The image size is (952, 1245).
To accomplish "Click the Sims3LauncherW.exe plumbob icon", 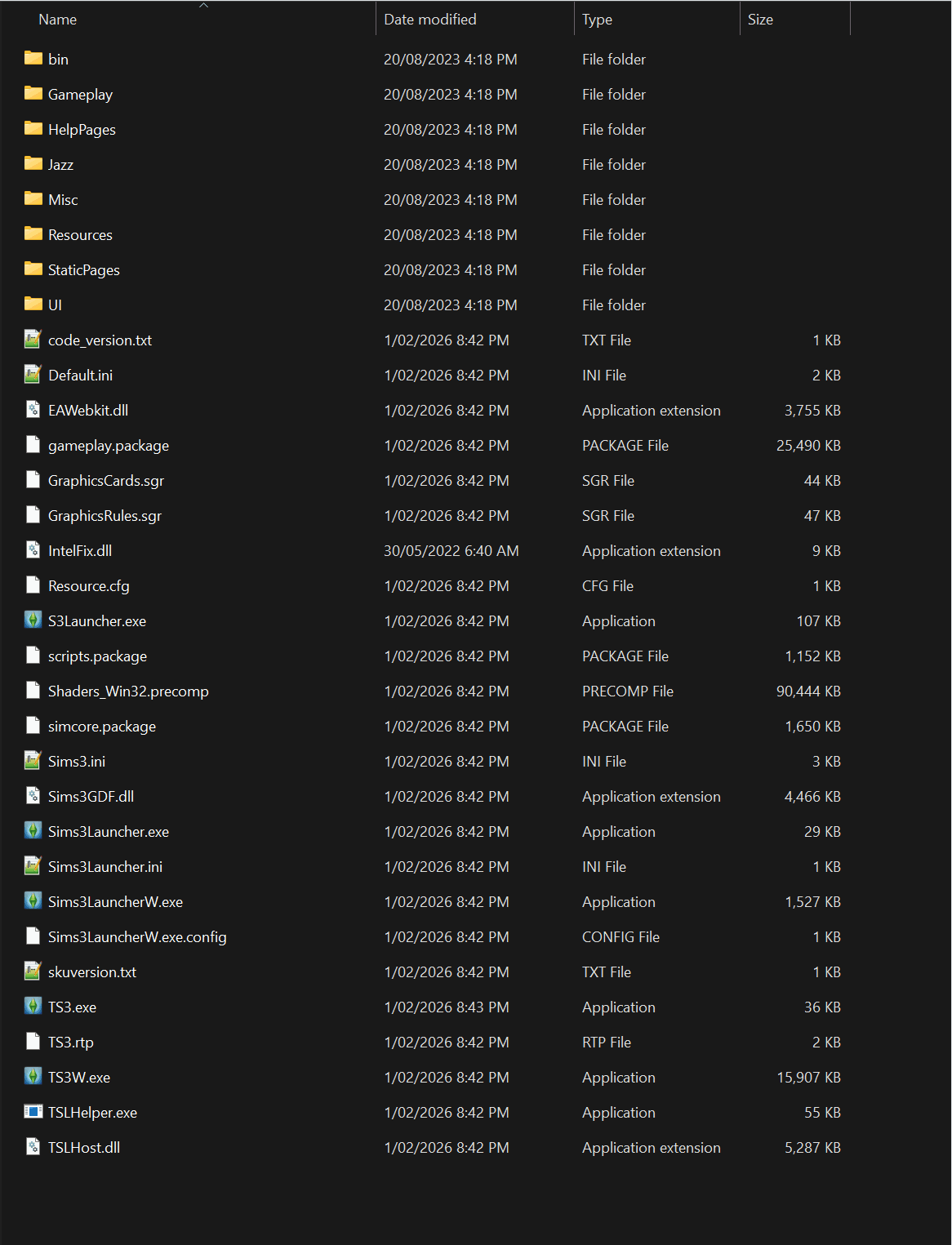I will click(x=33, y=901).
